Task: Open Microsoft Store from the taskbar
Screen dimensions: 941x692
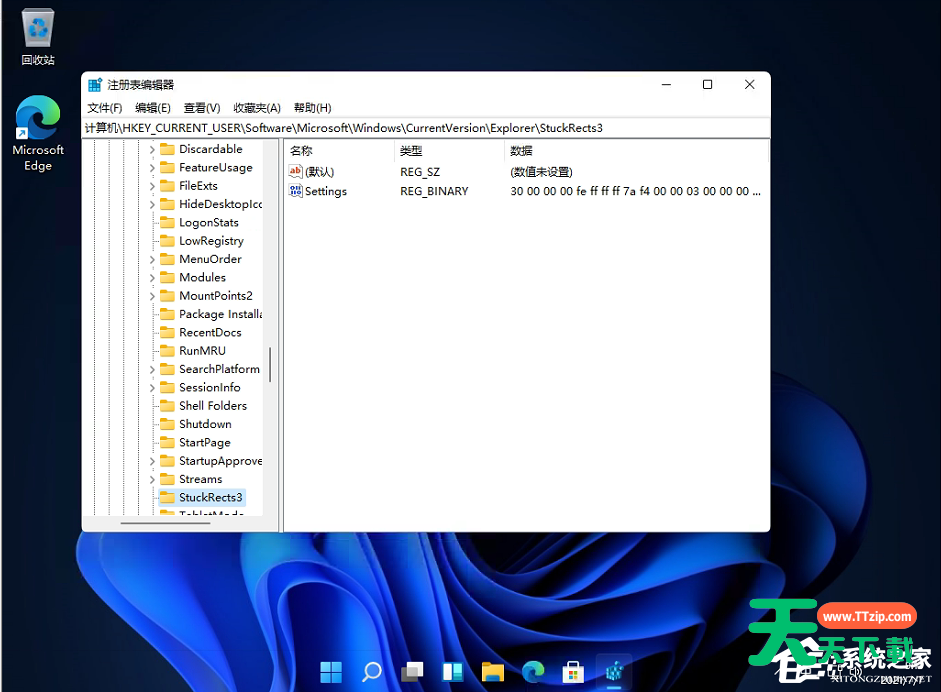Action: [x=573, y=671]
